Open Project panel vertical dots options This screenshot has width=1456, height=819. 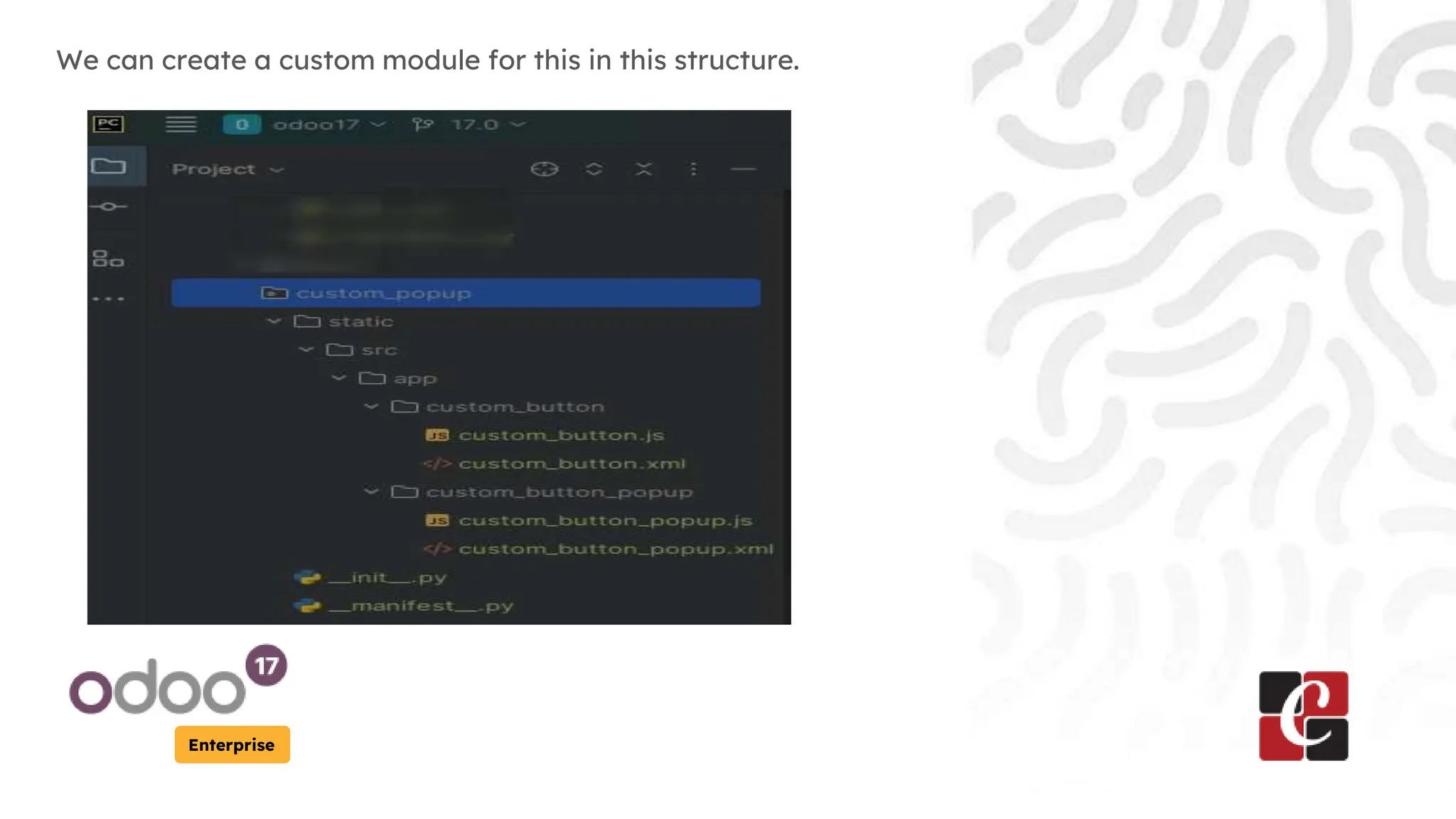click(693, 169)
